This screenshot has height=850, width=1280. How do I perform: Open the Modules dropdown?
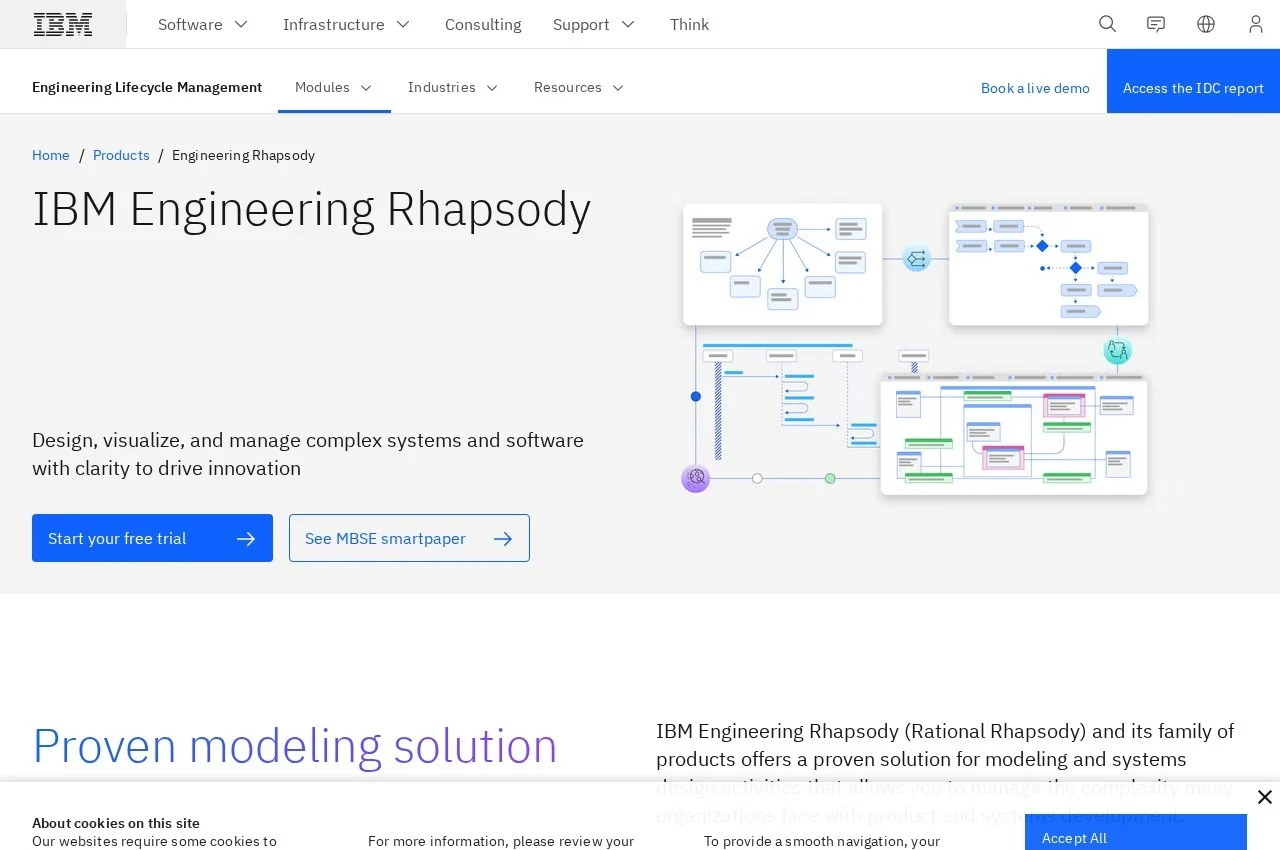click(x=334, y=87)
